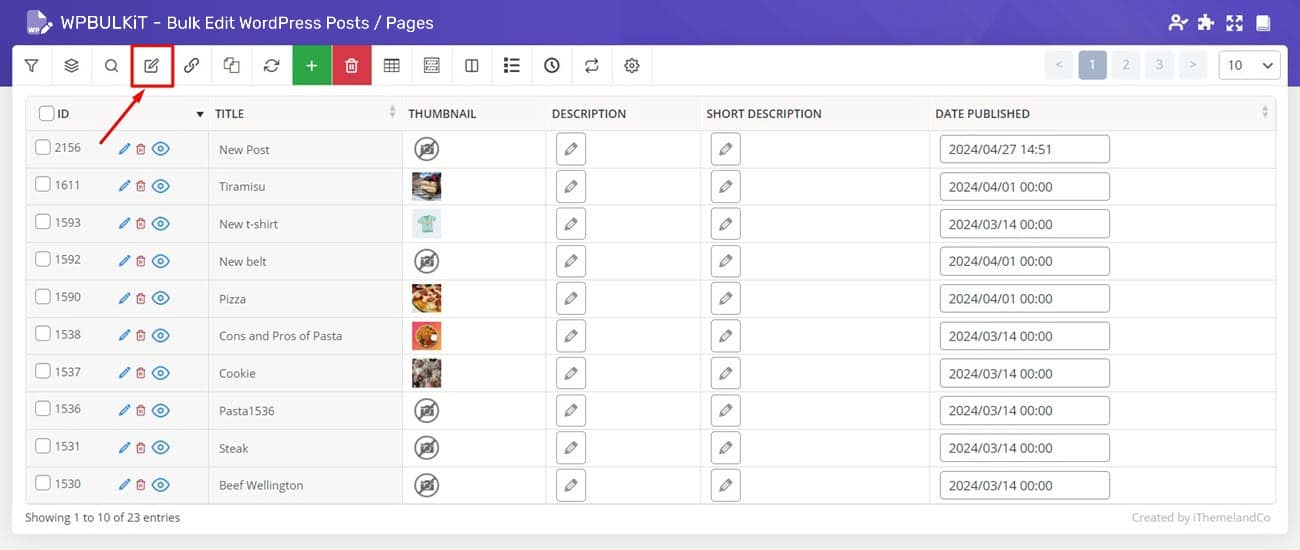Open the filter form funnel icon
Viewport: 1300px width, 550px height.
[x=32, y=66]
